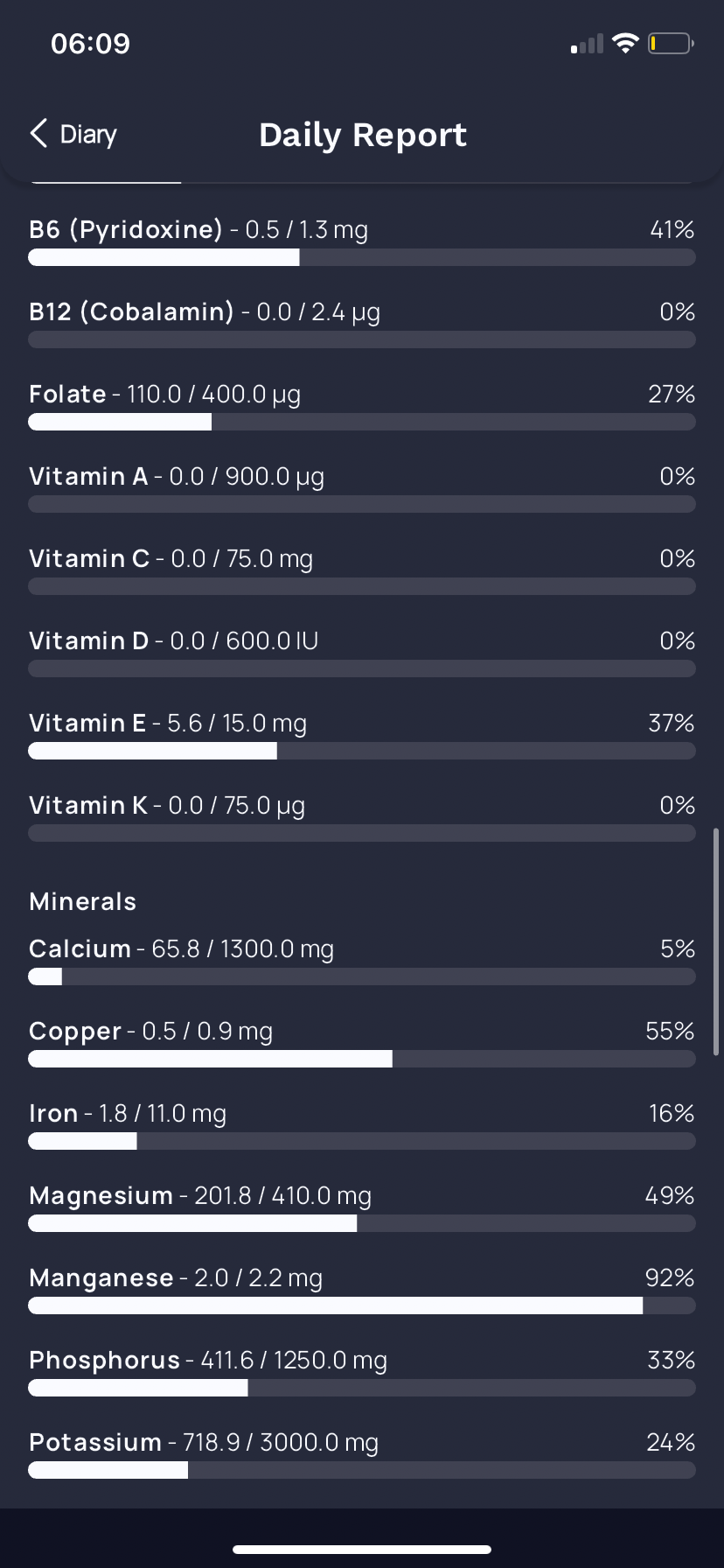The width and height of the screenshot is (724, 1568).
Task: Click the Manganese progress bar
Action: click(362, 1305)
